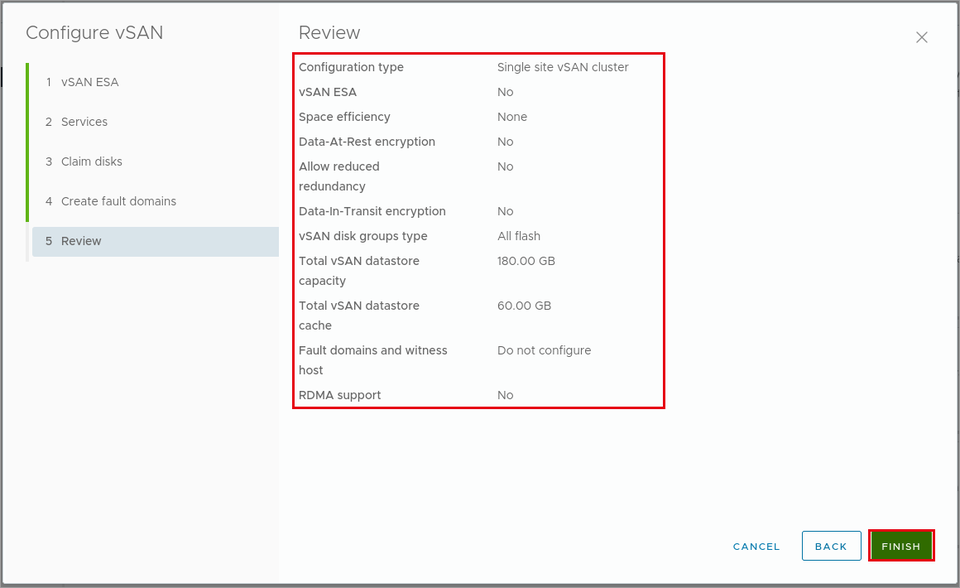
Task: Close the Configure vSAN dialog
Action: click(x=921, y=37)
